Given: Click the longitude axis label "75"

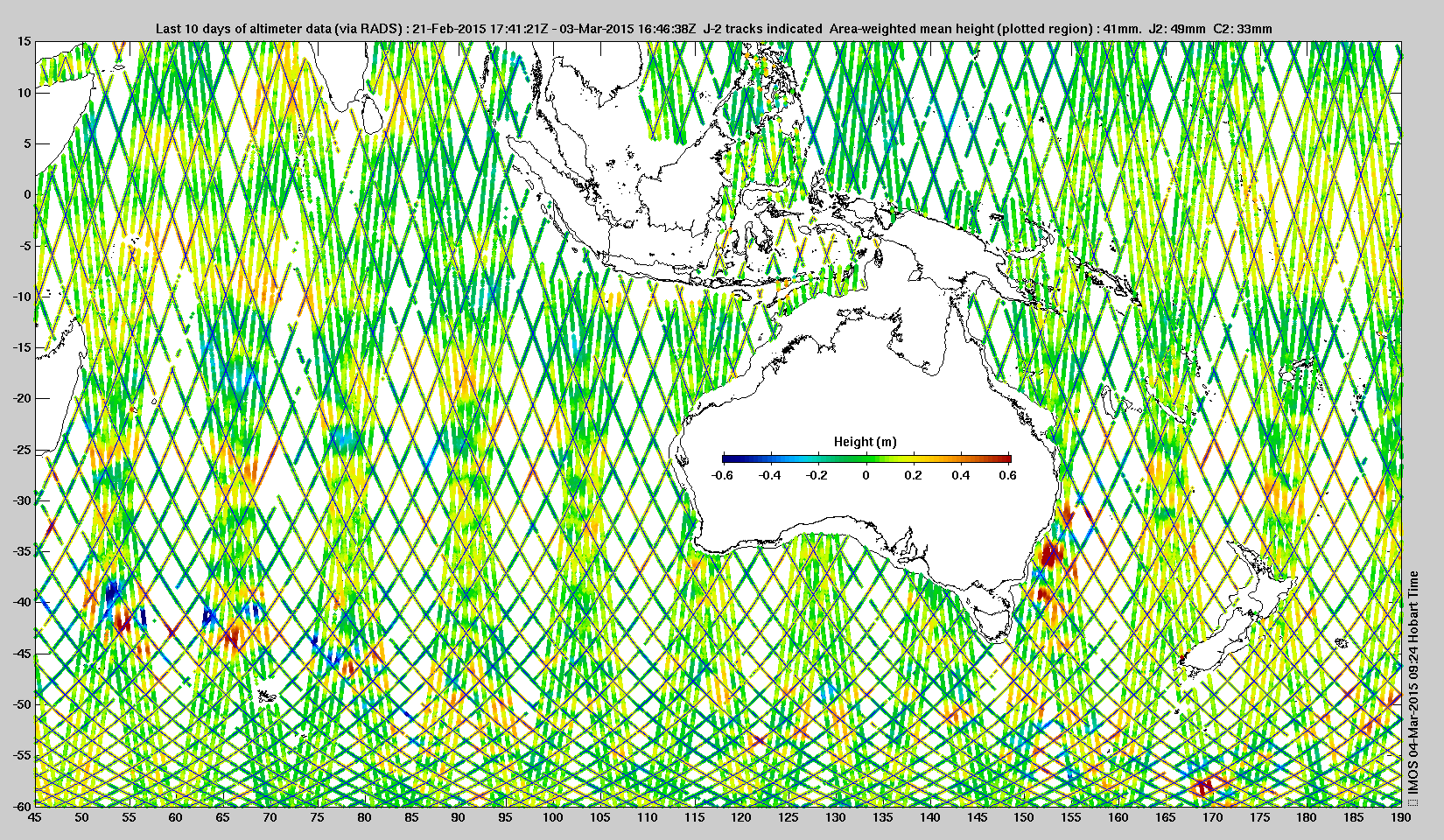Looking at the screenshot, I should 317,817.
